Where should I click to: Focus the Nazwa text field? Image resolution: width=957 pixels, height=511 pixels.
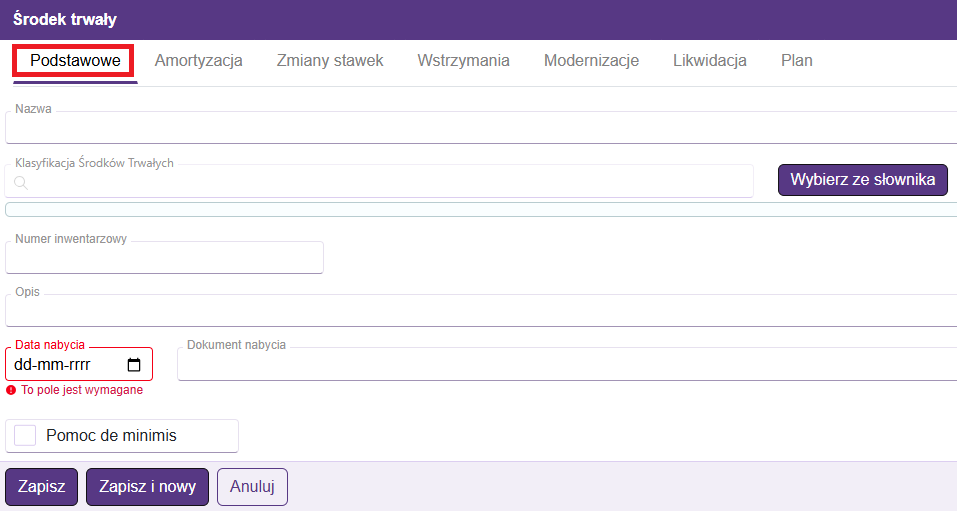click(x=480, y=129)
